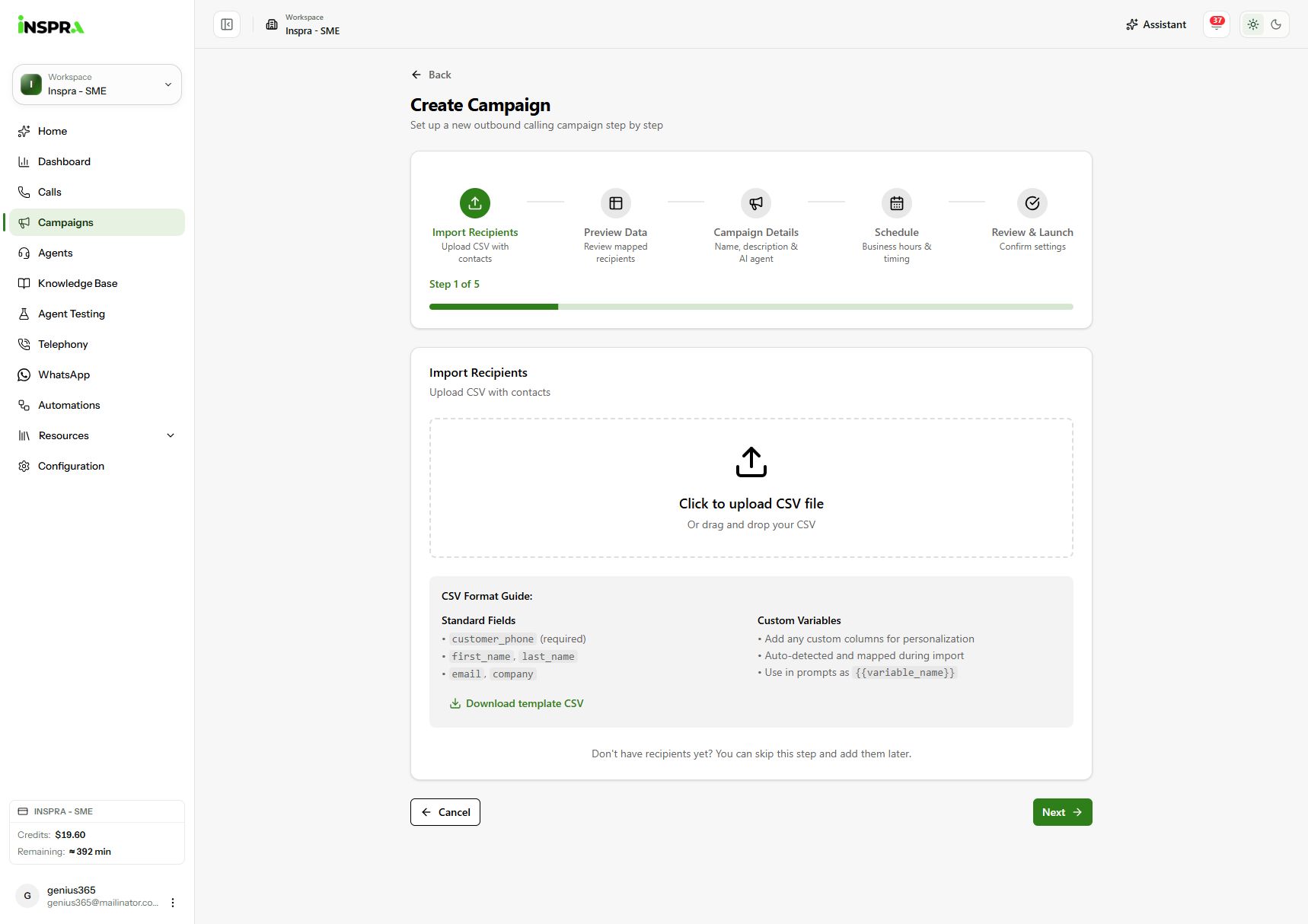
Task: Click the Resources library icon
Action: tap(24, 435)
